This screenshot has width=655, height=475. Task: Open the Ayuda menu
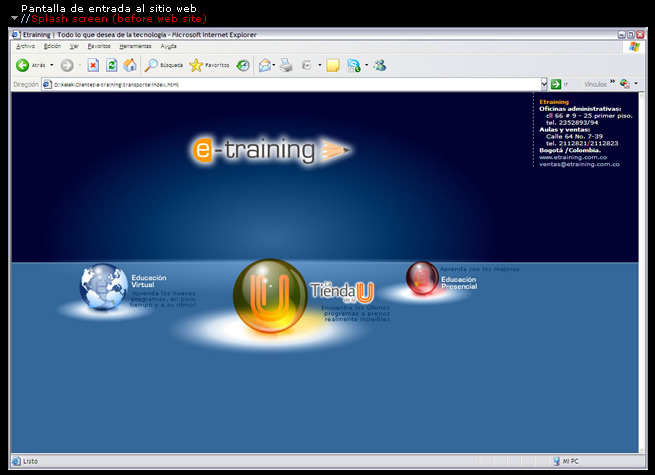(169, 46)
